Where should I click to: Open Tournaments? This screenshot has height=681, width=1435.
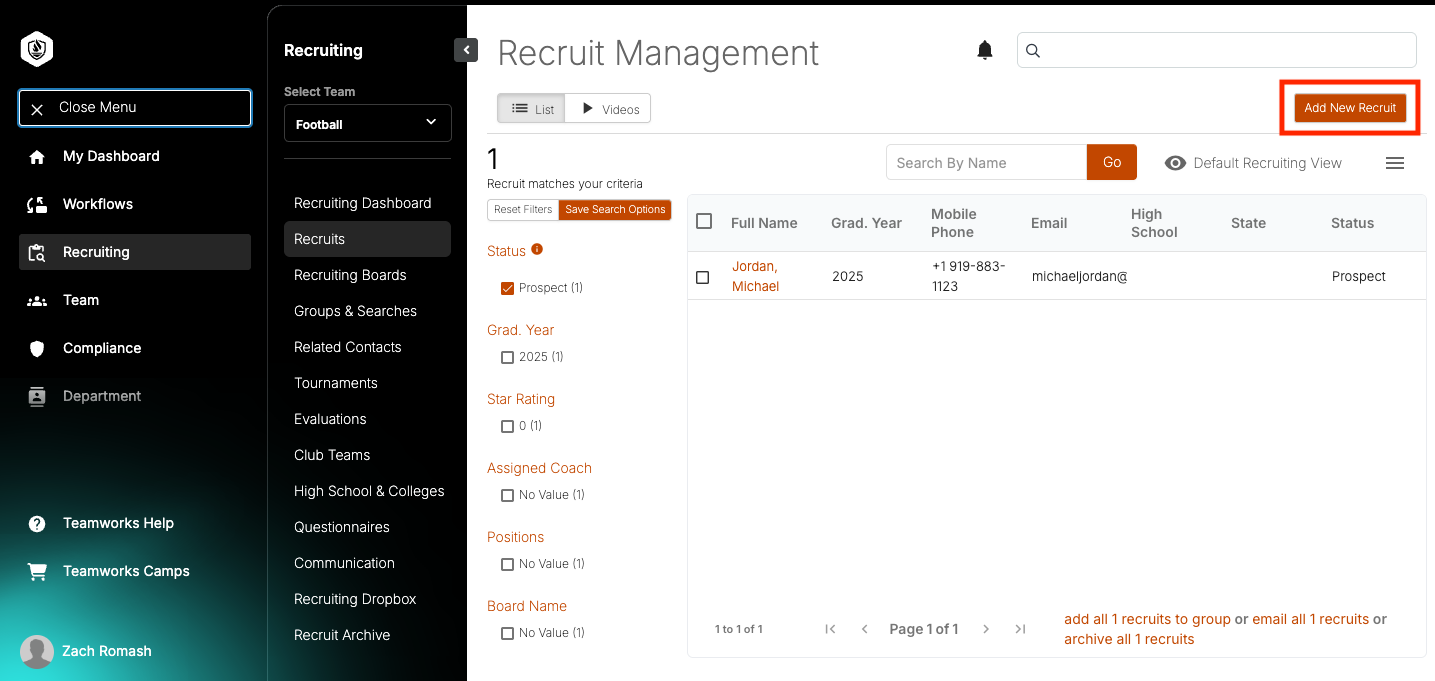tap(336, 383)
